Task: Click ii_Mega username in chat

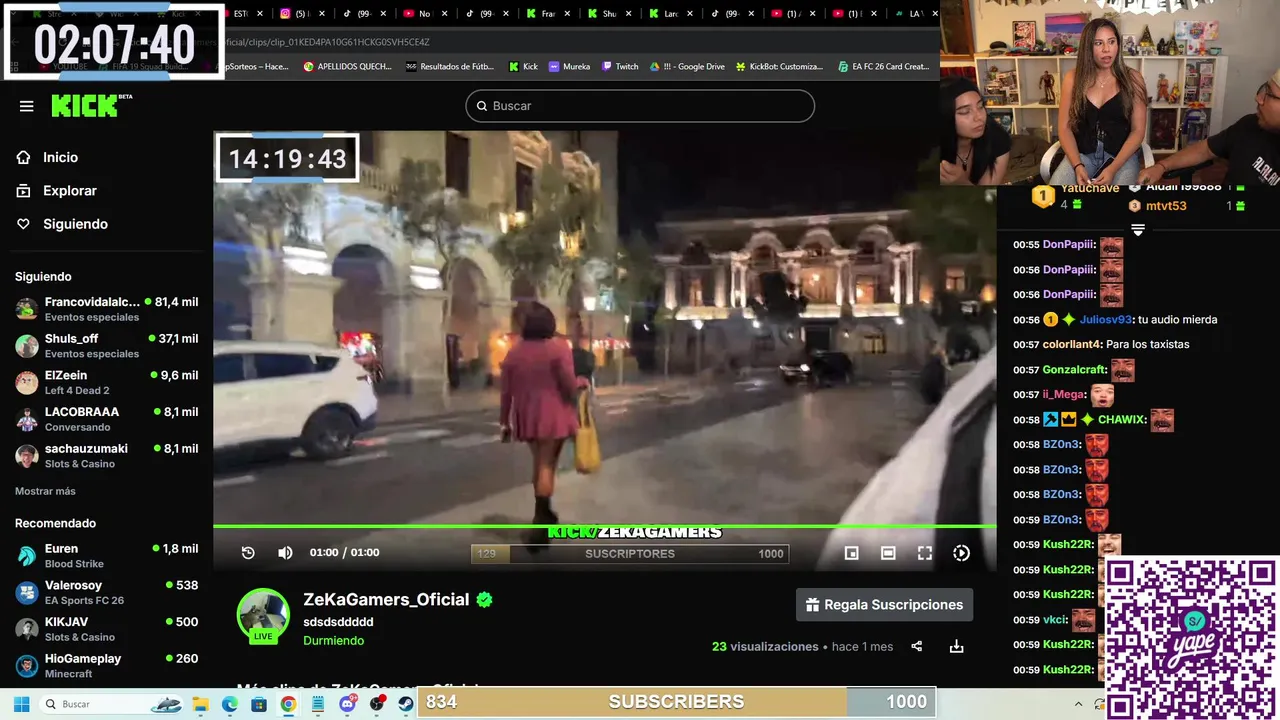Action: point(1063,394)
